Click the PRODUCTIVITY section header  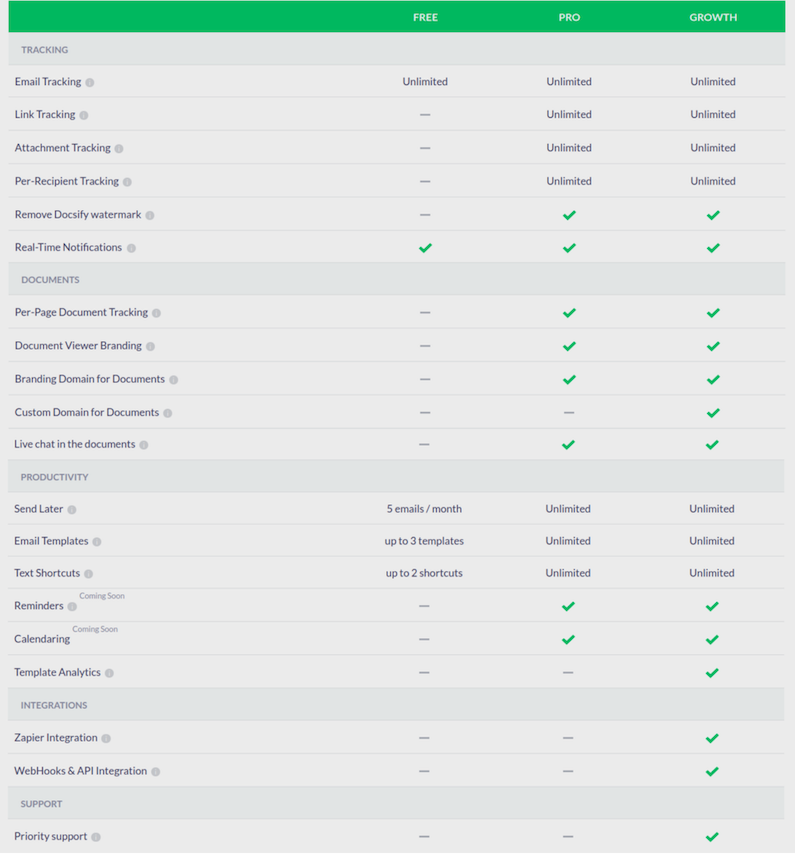click(54, 477)
